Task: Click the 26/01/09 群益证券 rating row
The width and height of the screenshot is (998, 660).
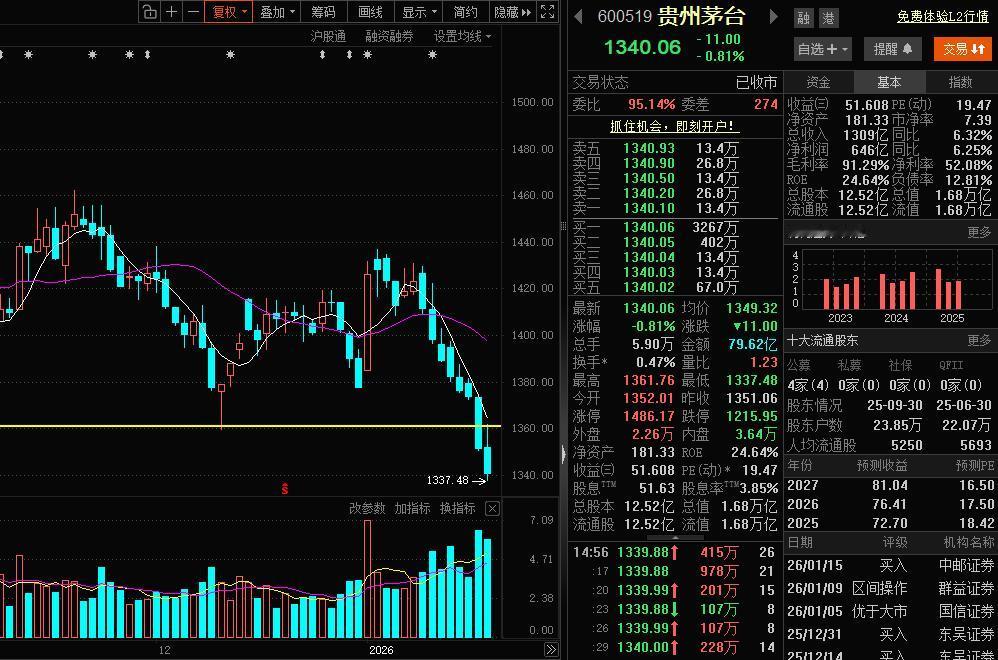Action: (890, 588)
